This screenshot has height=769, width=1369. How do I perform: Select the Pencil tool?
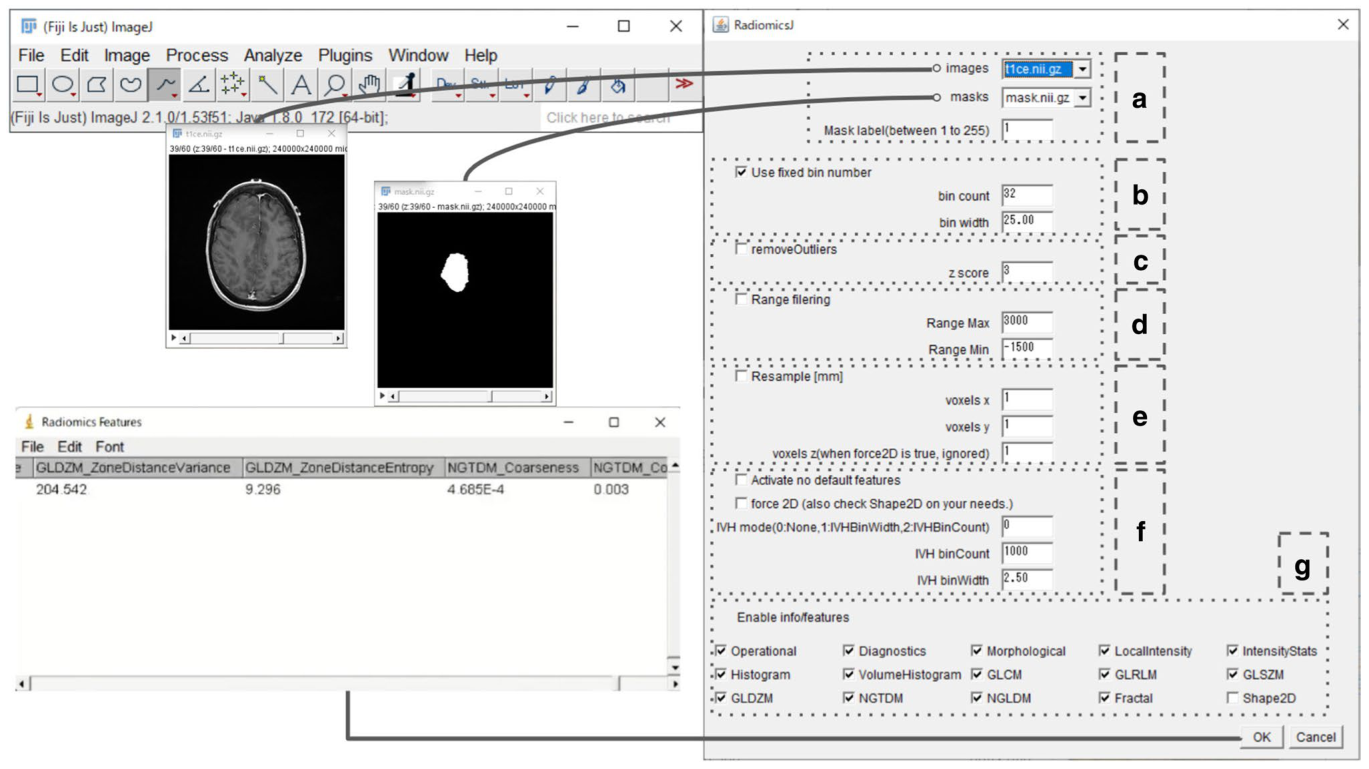point(549,85)
